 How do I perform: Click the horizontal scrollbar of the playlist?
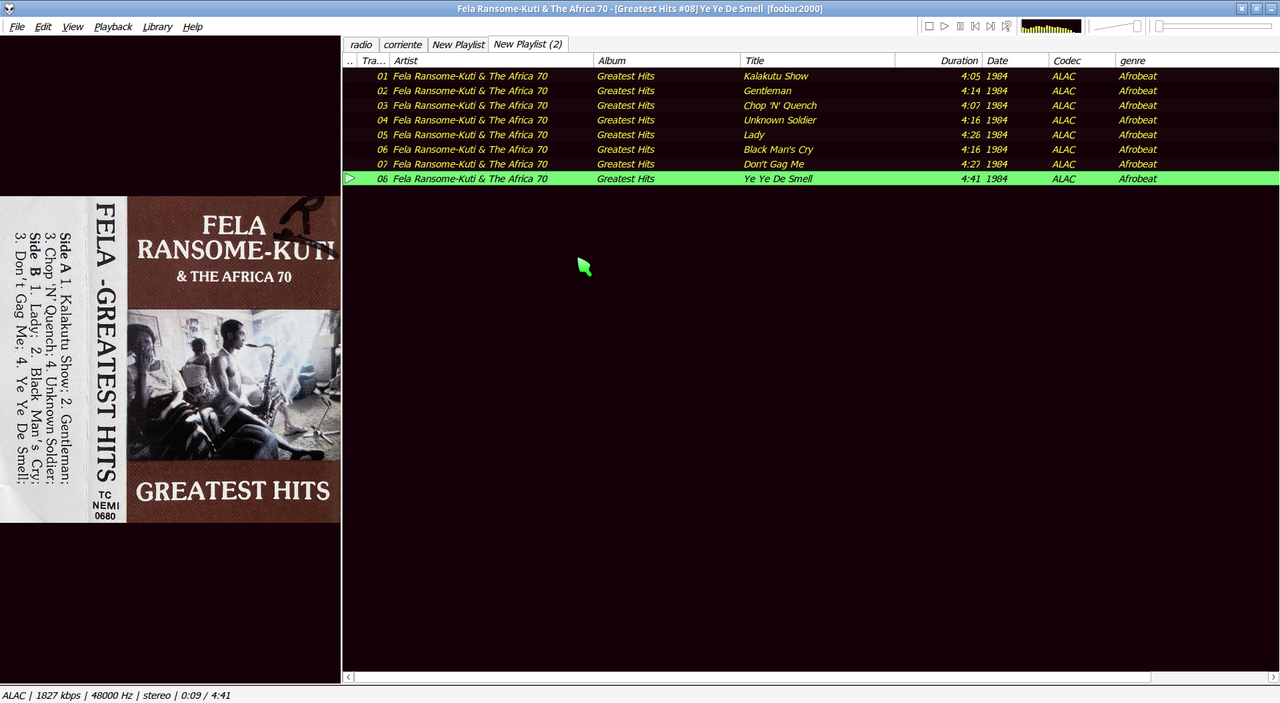752,677
